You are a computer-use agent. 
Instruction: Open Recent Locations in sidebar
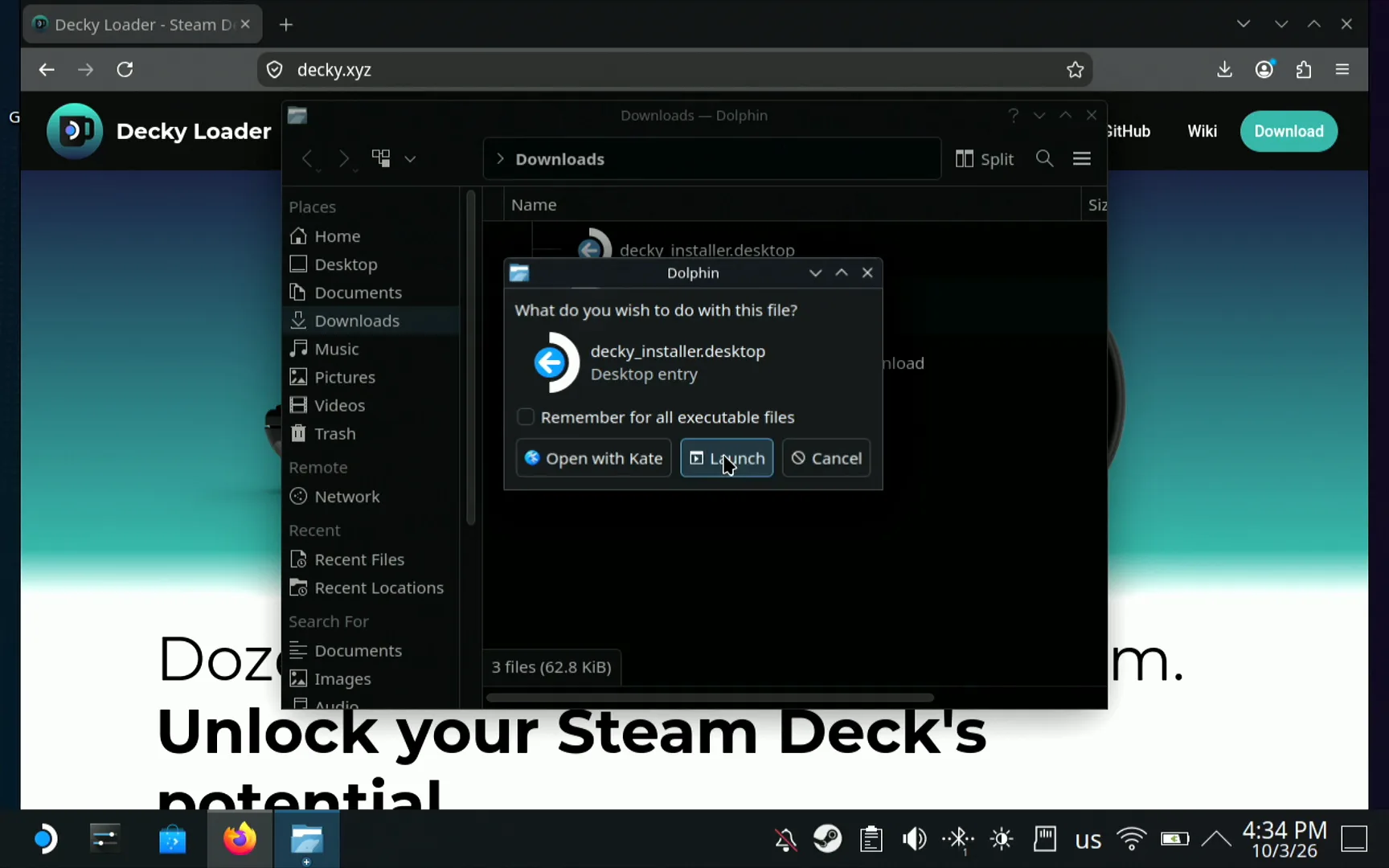point(371,588)
